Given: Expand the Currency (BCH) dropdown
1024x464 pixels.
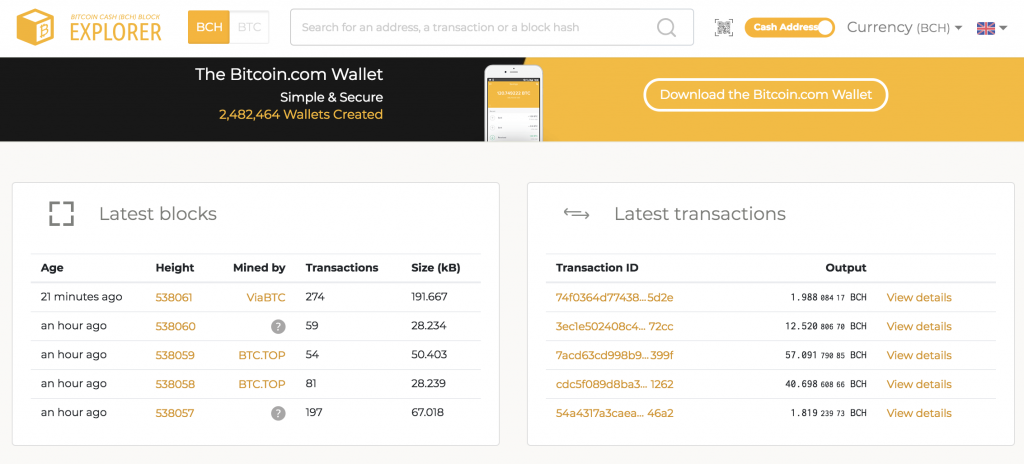Looking at the screenshot, I should pyautogui.click(x=904, y=28).
